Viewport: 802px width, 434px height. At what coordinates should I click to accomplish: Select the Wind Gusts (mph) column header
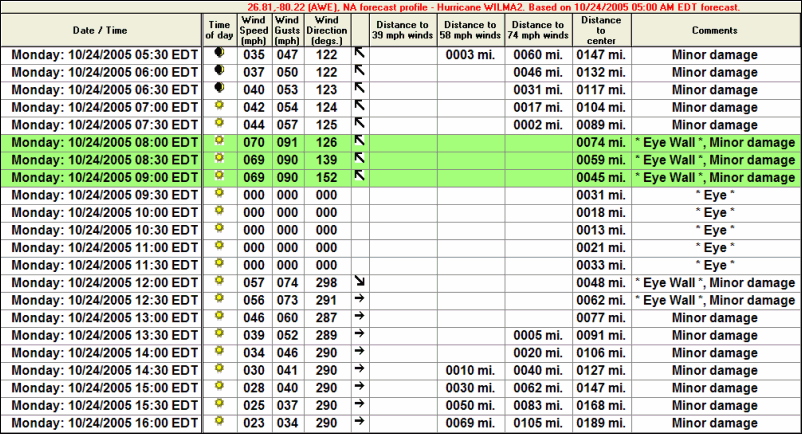coord(288,30)
